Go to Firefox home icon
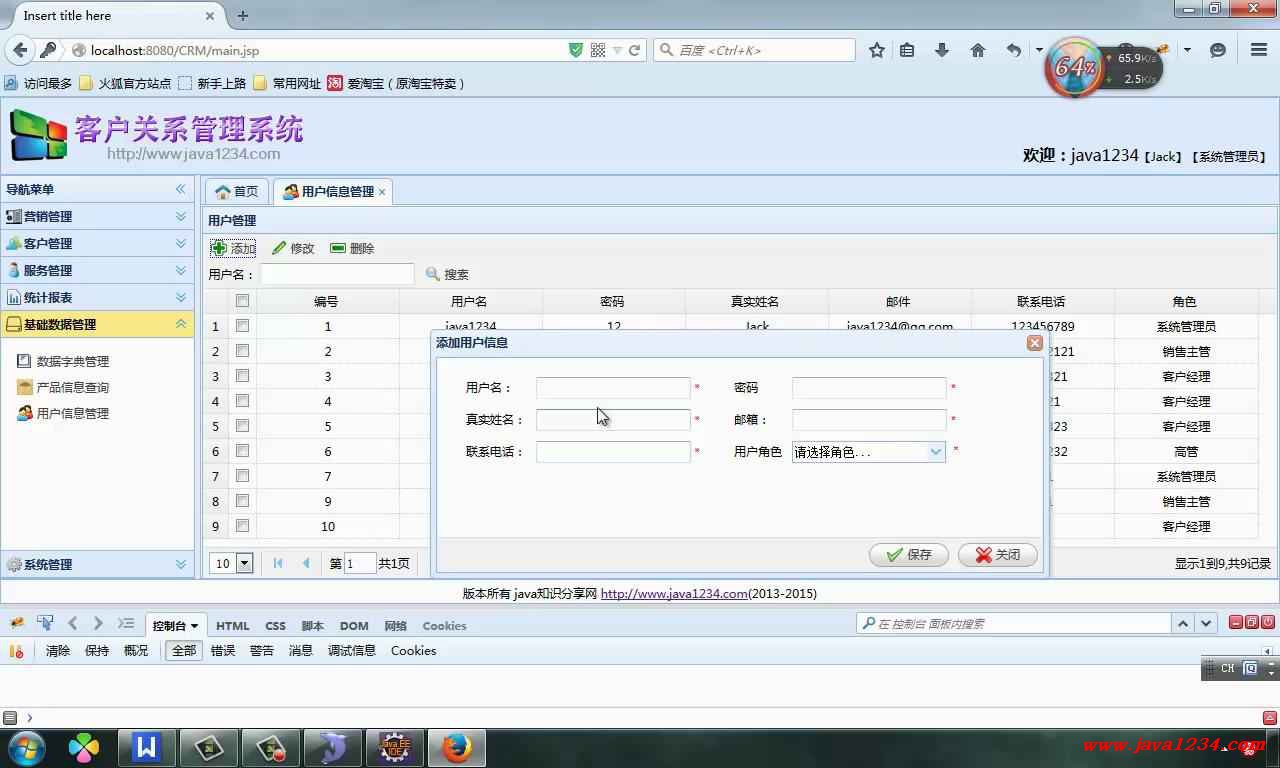The width and height of the screenshot is (1280, 768). coord(978,50)
